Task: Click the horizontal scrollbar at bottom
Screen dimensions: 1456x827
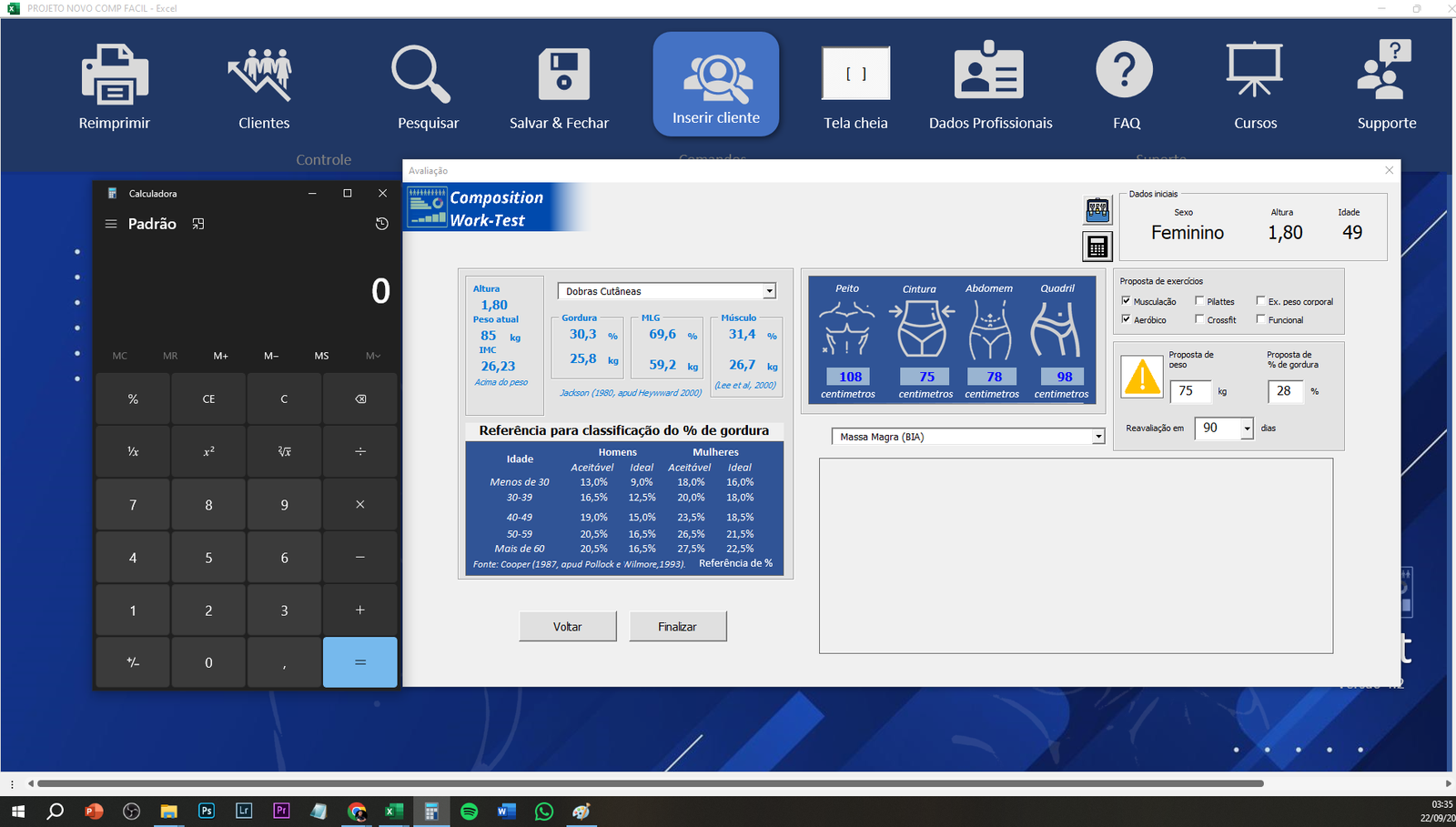Action: [650, 783]
